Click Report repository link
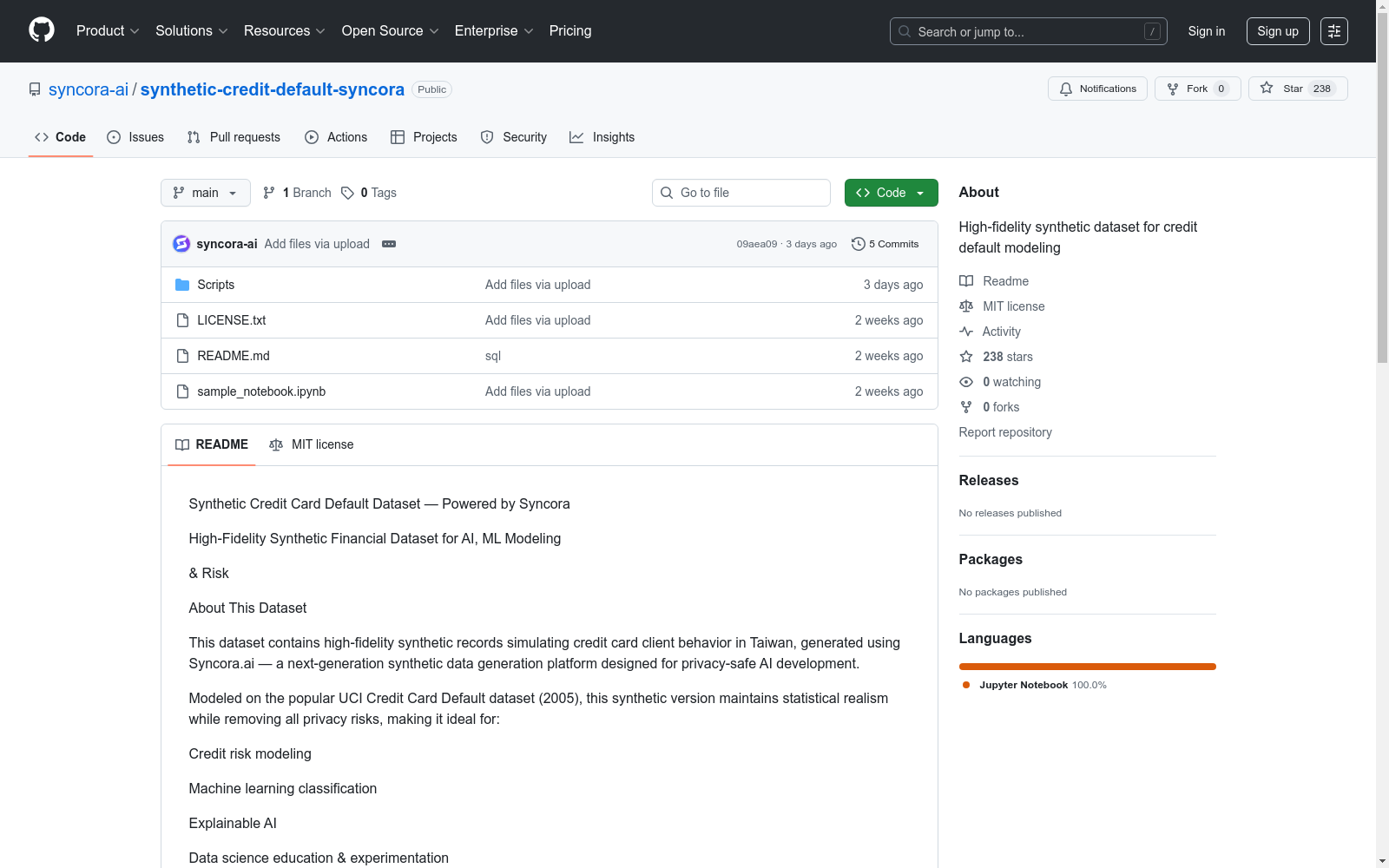The height and width of the screenshot is (868, 1389). coord(1005,432)
